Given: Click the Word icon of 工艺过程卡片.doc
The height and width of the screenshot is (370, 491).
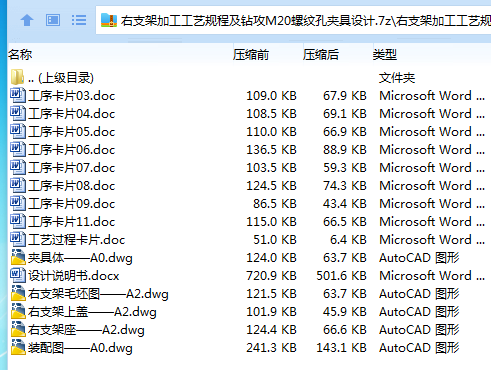Looking at the screenshot, I should tap(18, 239).
